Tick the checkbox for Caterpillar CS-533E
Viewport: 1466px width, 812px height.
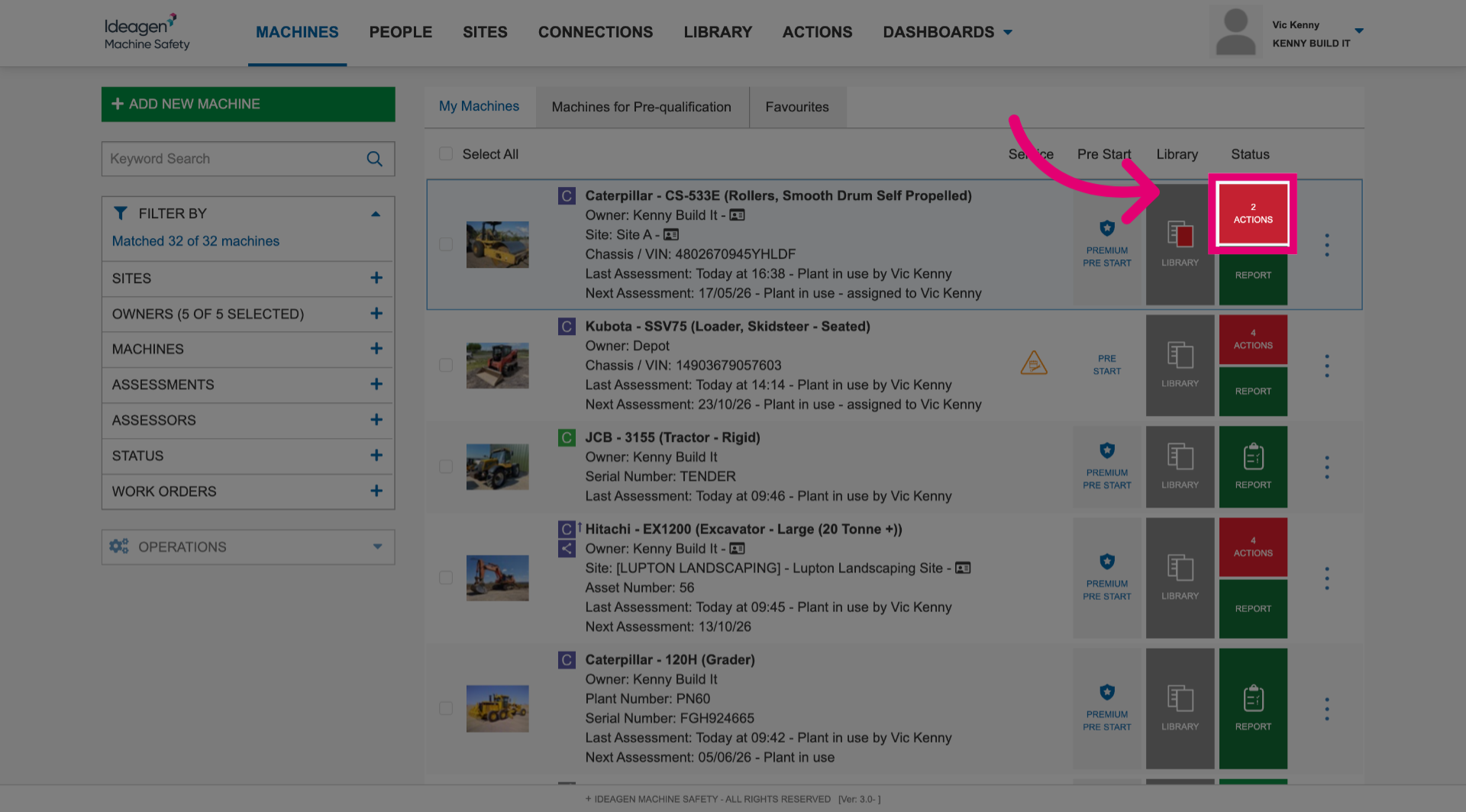(446, 244)
